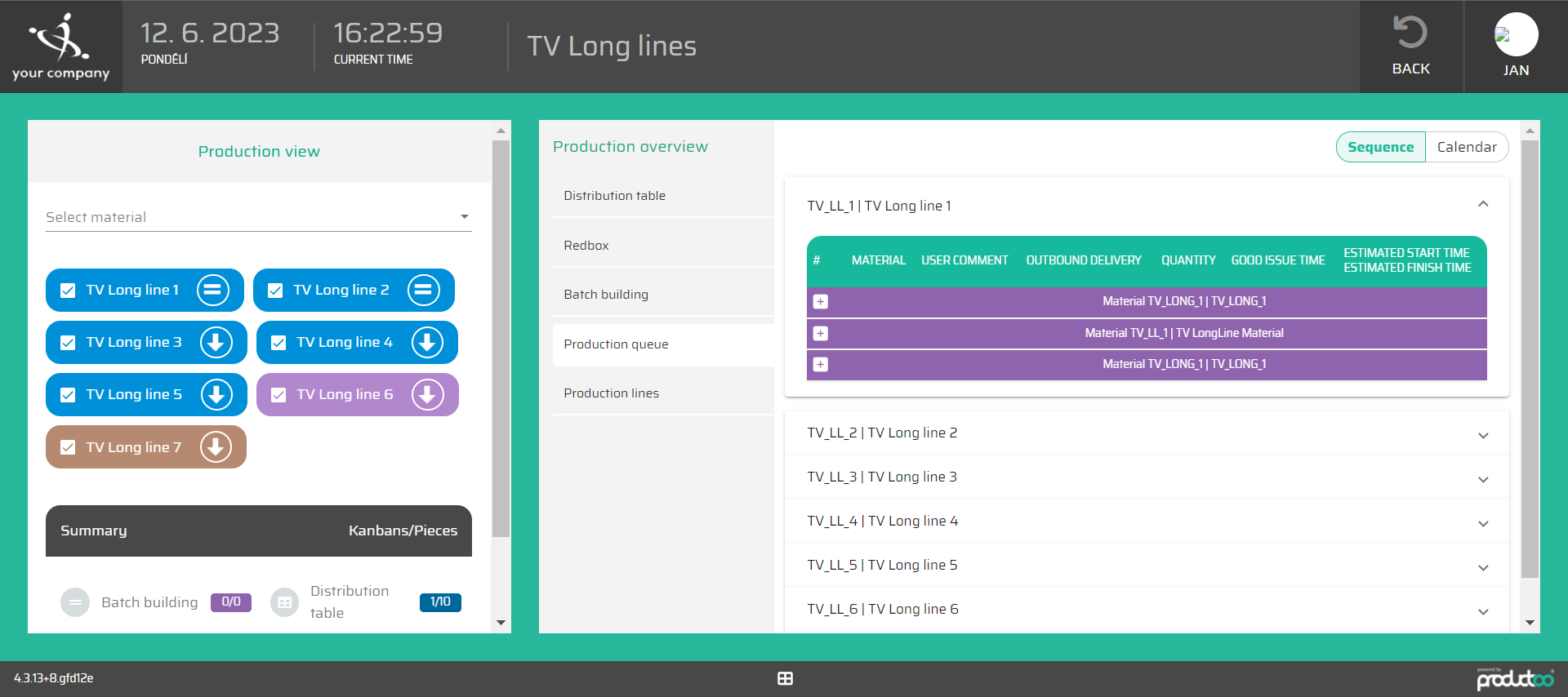Screen dimensions: 1568x697
Task: Click the grid icon in bottom bar
Action: 785,678
